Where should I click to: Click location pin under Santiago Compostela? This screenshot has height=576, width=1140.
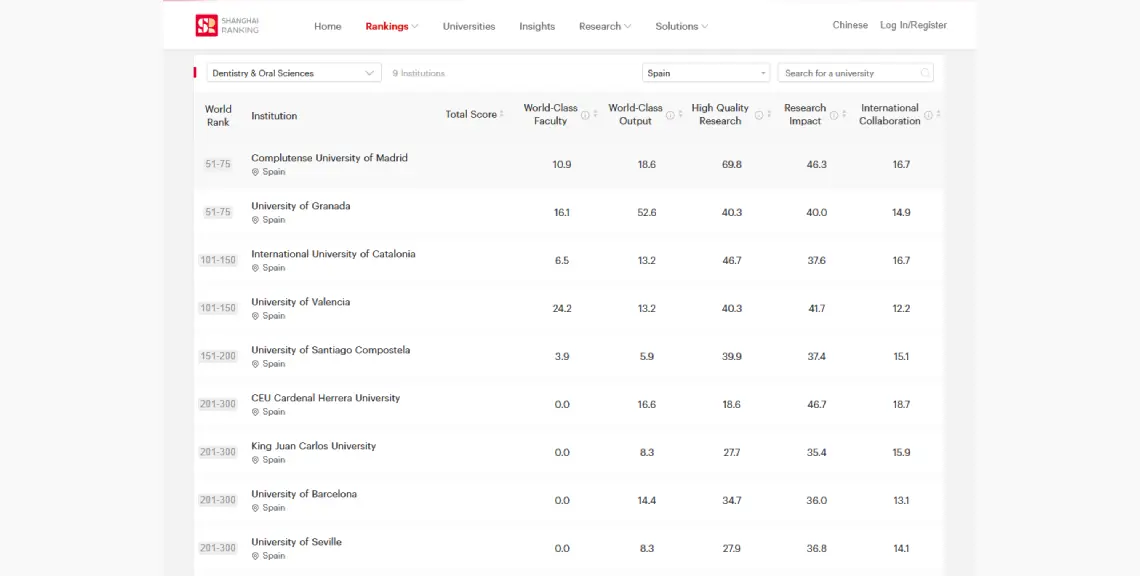[255, 364]
